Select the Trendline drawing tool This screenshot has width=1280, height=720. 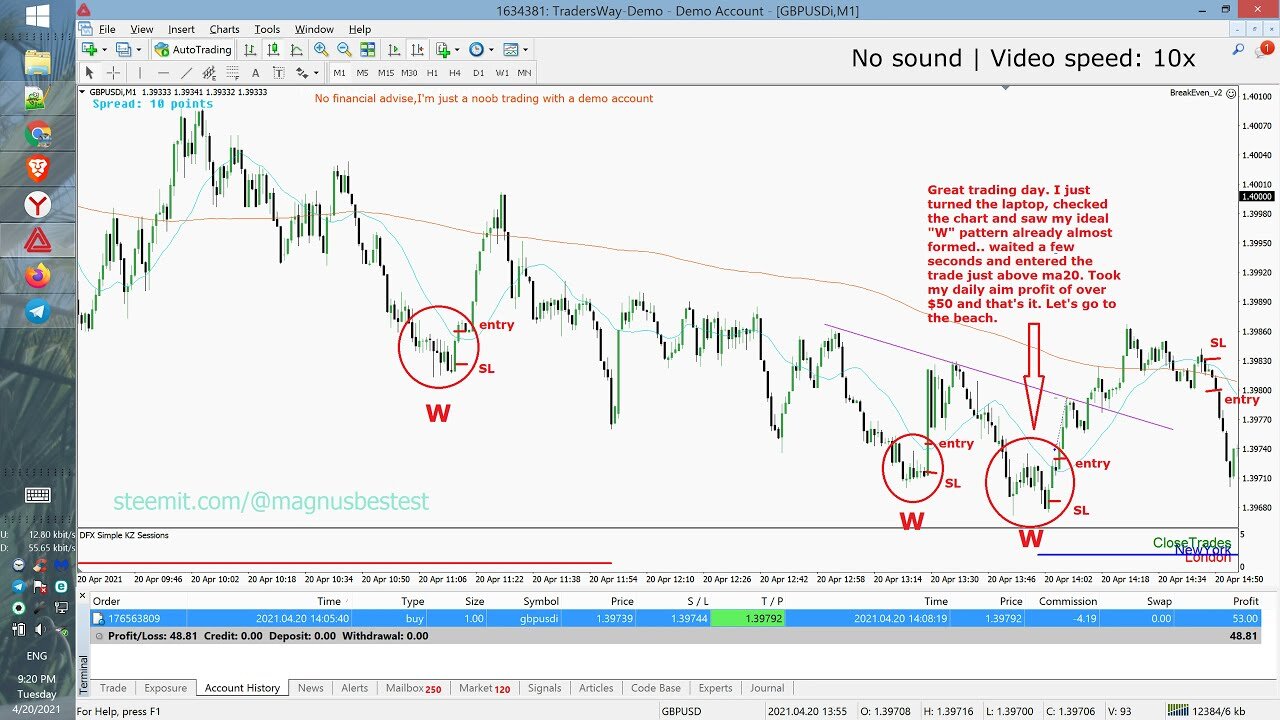tap(186, 73)
